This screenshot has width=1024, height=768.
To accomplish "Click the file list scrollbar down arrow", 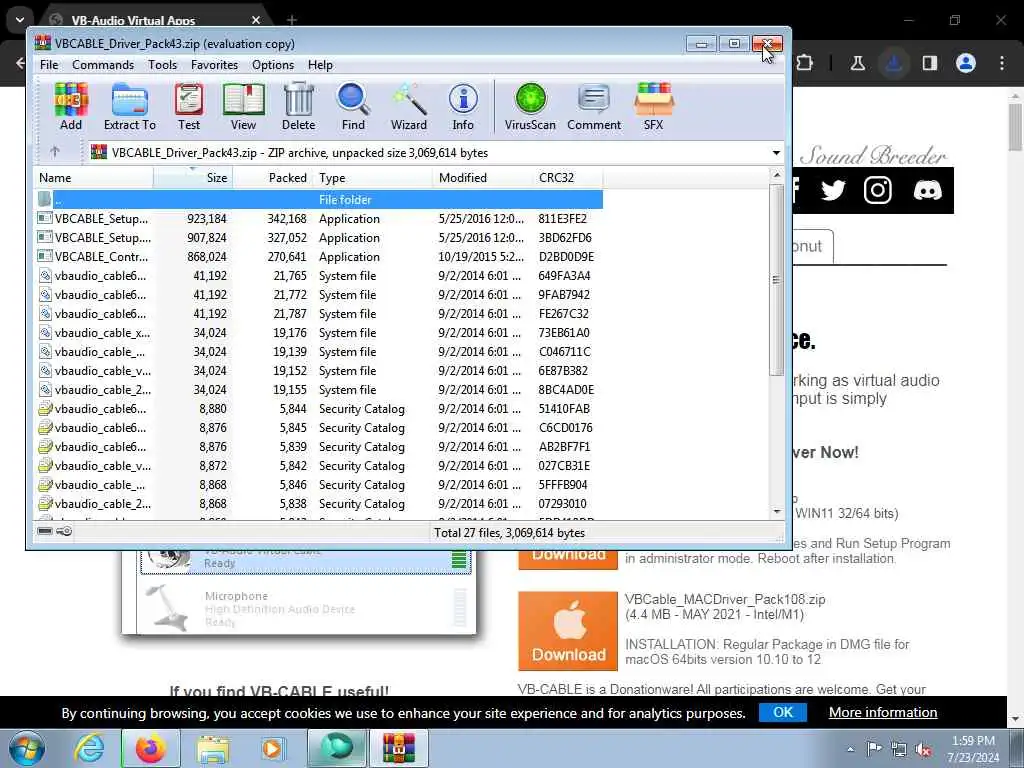I will point(776,512).
